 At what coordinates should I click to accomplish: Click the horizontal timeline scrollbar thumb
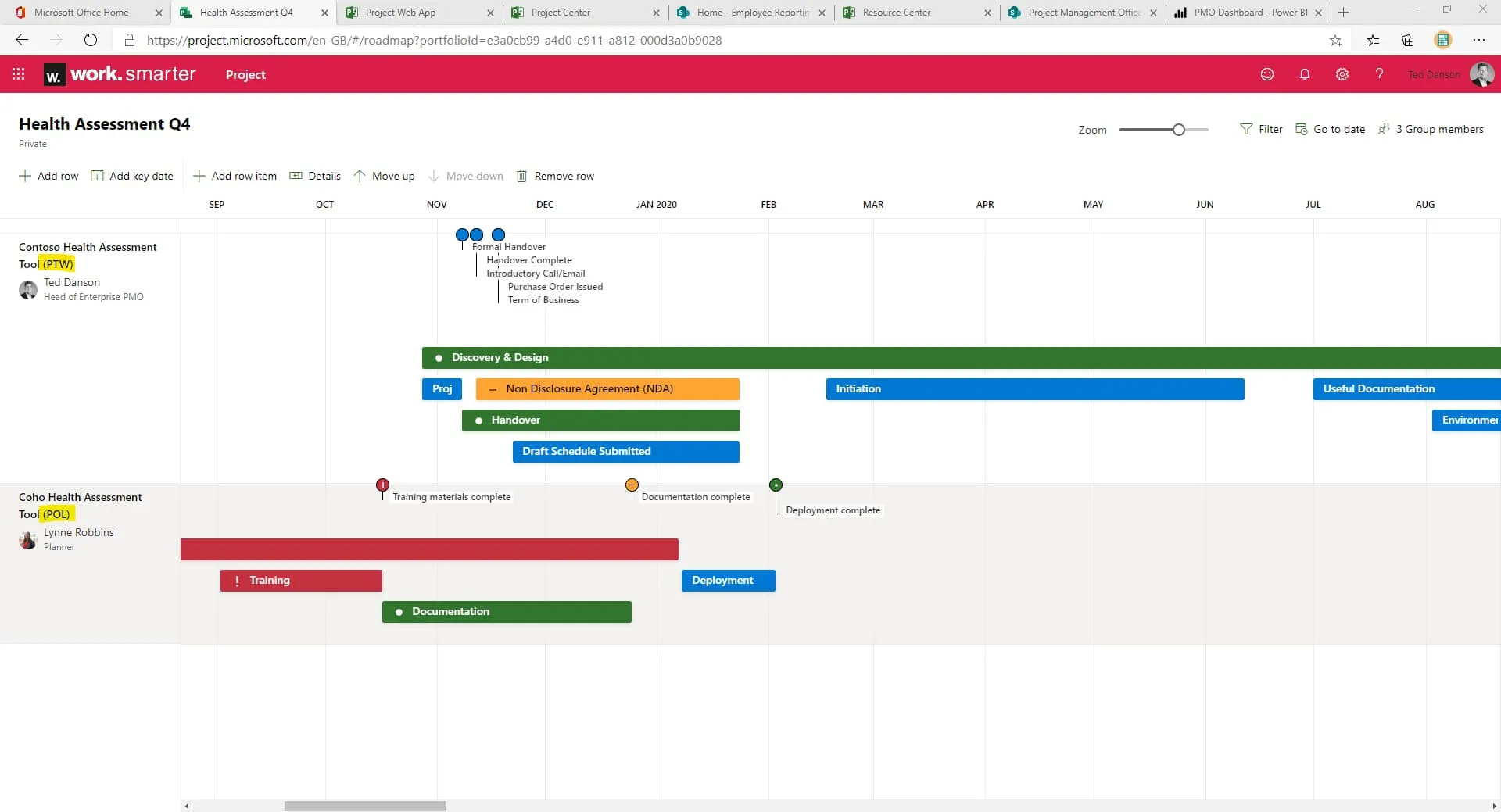click(x=365, y=806)
